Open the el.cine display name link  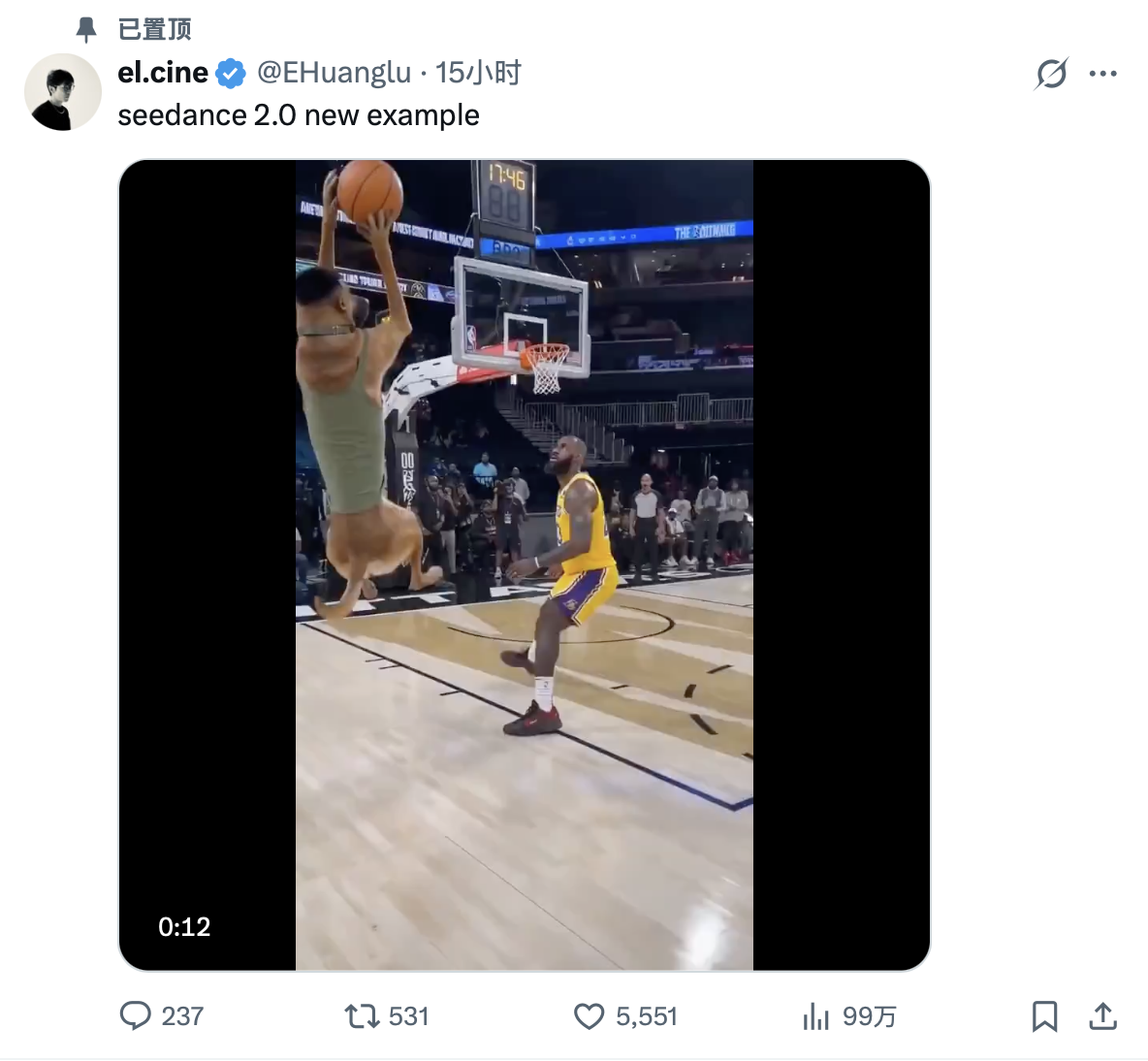(x=163, y=73)
